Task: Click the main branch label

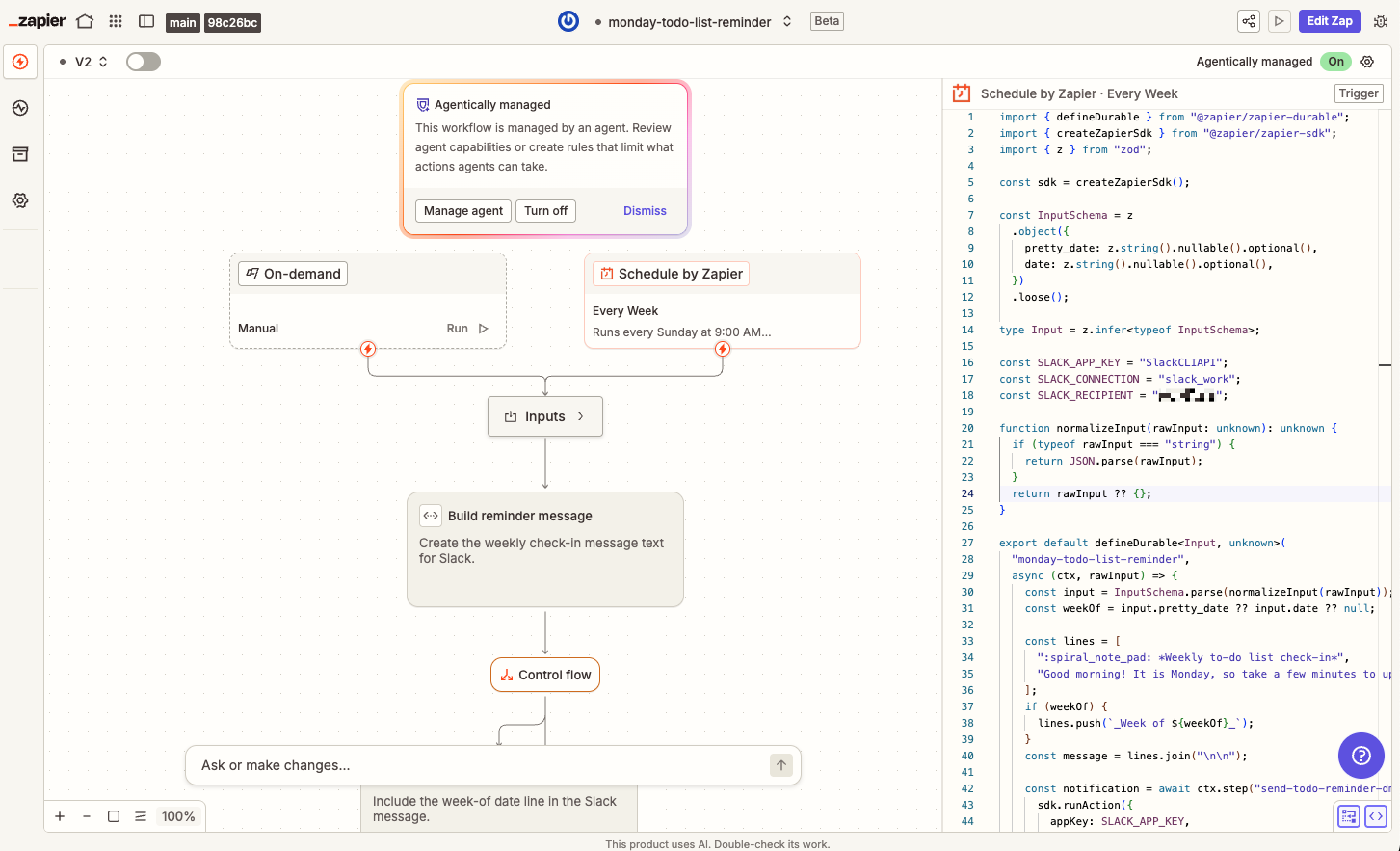Action: pyautogui.click(x=183, y=22)
